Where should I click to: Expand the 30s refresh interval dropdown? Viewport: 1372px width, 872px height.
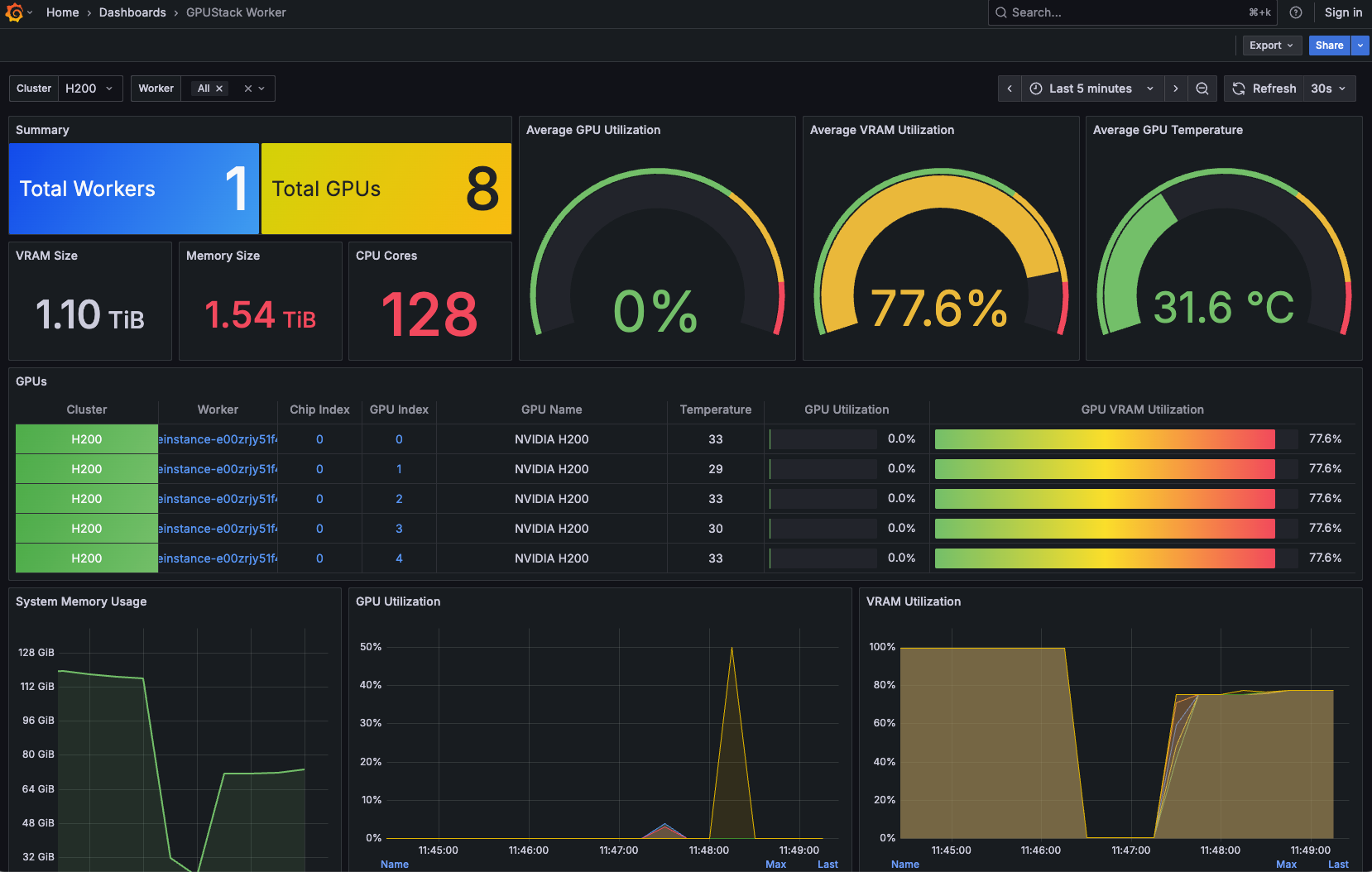pos(1329,89)
